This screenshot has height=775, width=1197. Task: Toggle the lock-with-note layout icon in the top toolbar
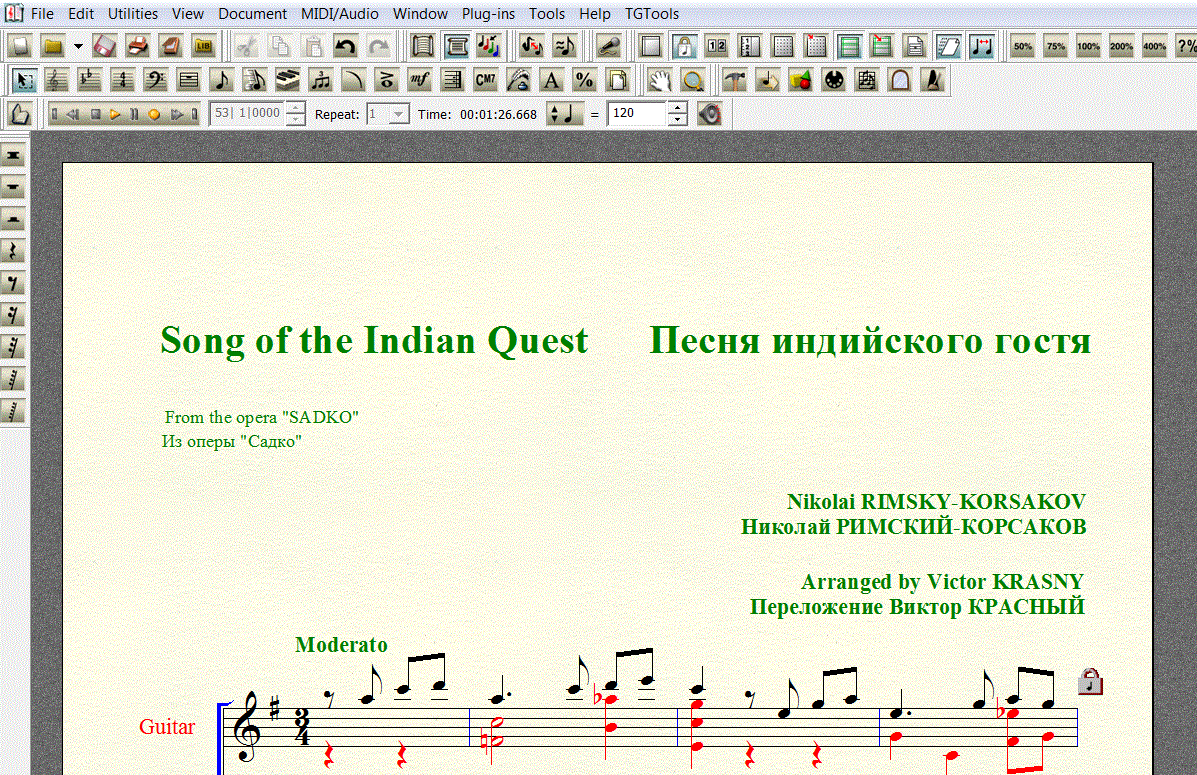point(683,47)
